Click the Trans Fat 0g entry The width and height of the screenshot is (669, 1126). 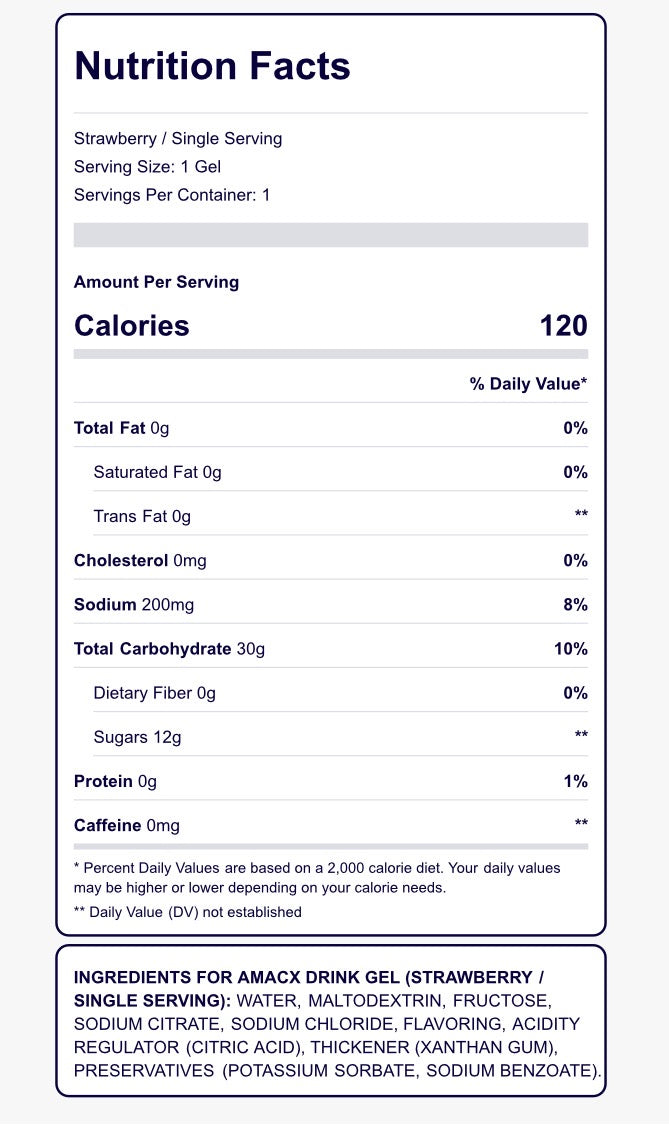(142, 517)
